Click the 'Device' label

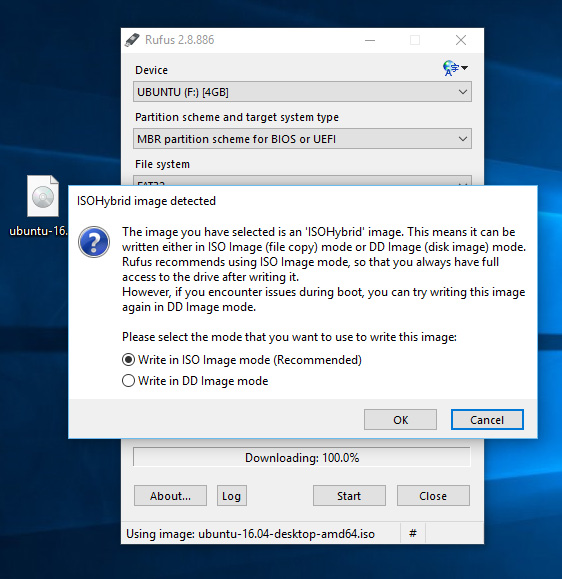151,70
